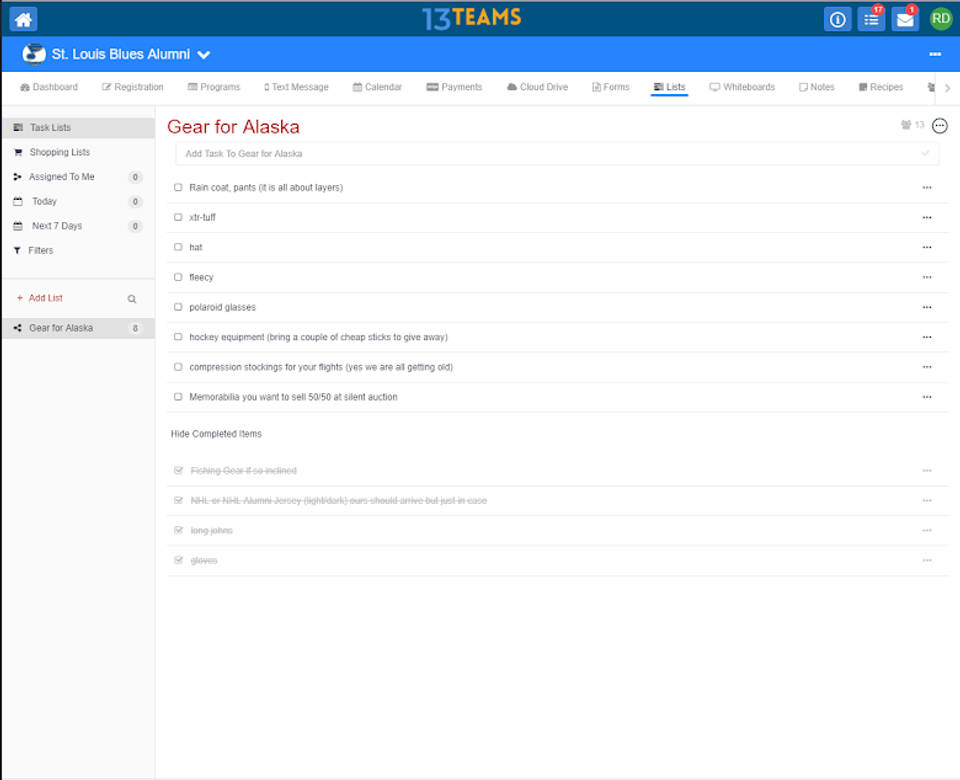
Task: Switch to the Calendar tab
Action: [377, 87]
